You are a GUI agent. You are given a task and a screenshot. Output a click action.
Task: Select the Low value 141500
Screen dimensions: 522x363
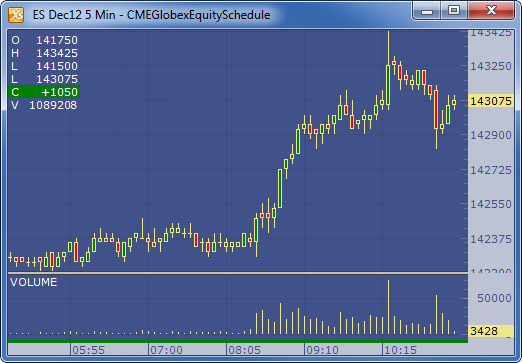[x=57, y=66]
